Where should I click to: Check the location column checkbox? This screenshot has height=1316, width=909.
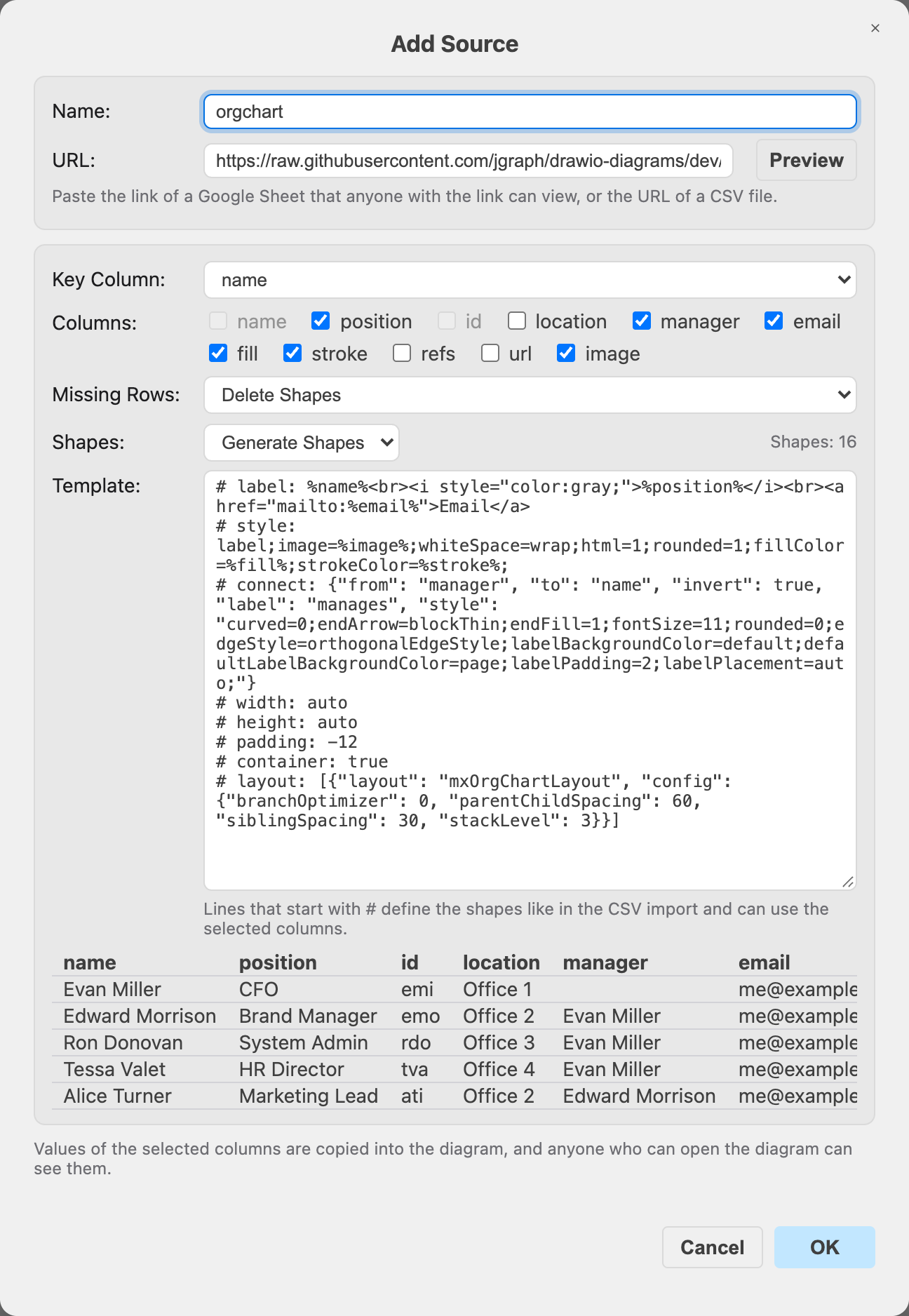click(x=517, y=321)
